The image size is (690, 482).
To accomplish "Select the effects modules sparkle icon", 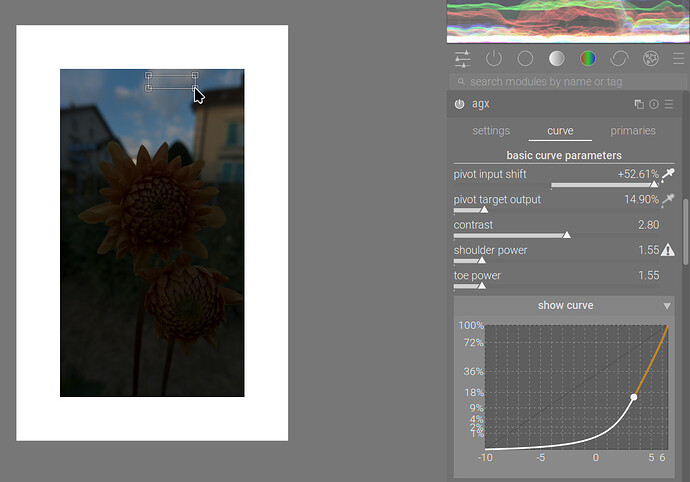I will point(650,59).
